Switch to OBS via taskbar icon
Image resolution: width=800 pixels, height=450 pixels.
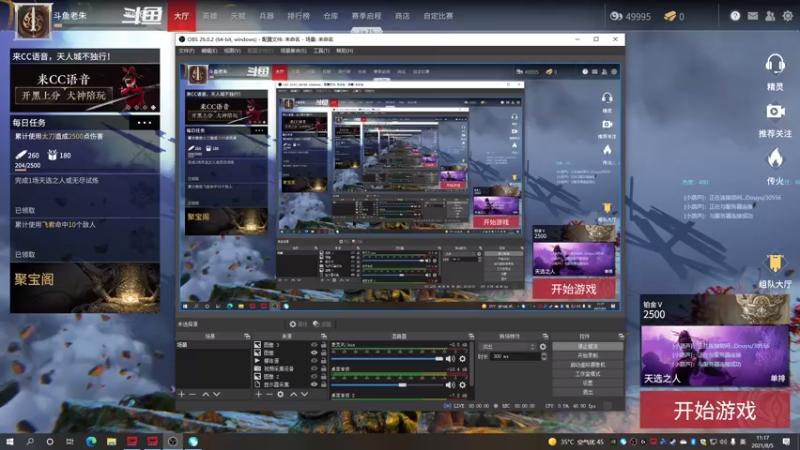tap(172, 441)
